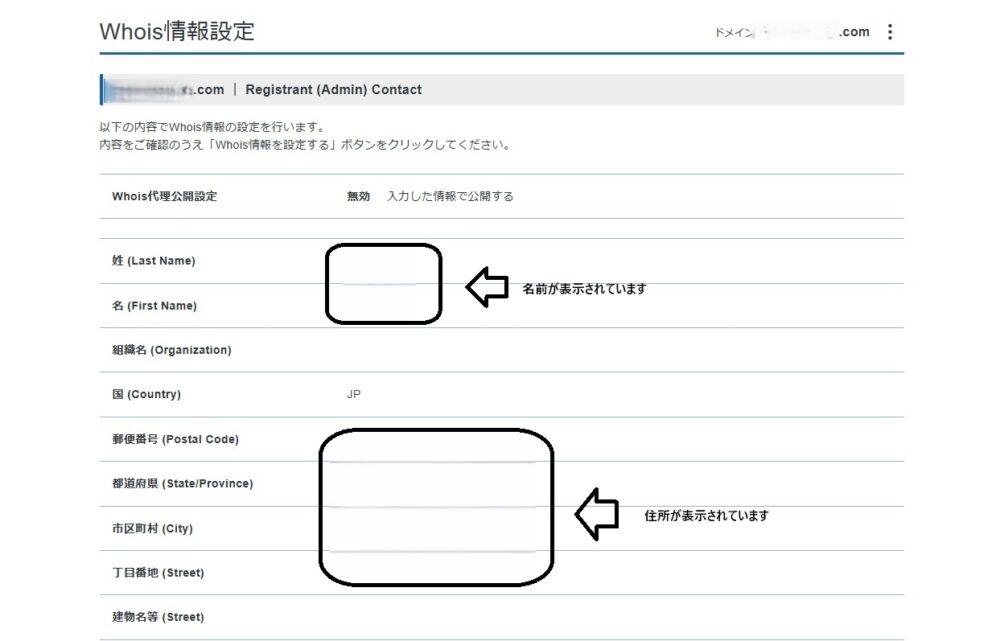Click the 都道府県 (State/Province) label

[x=182, y=484]
